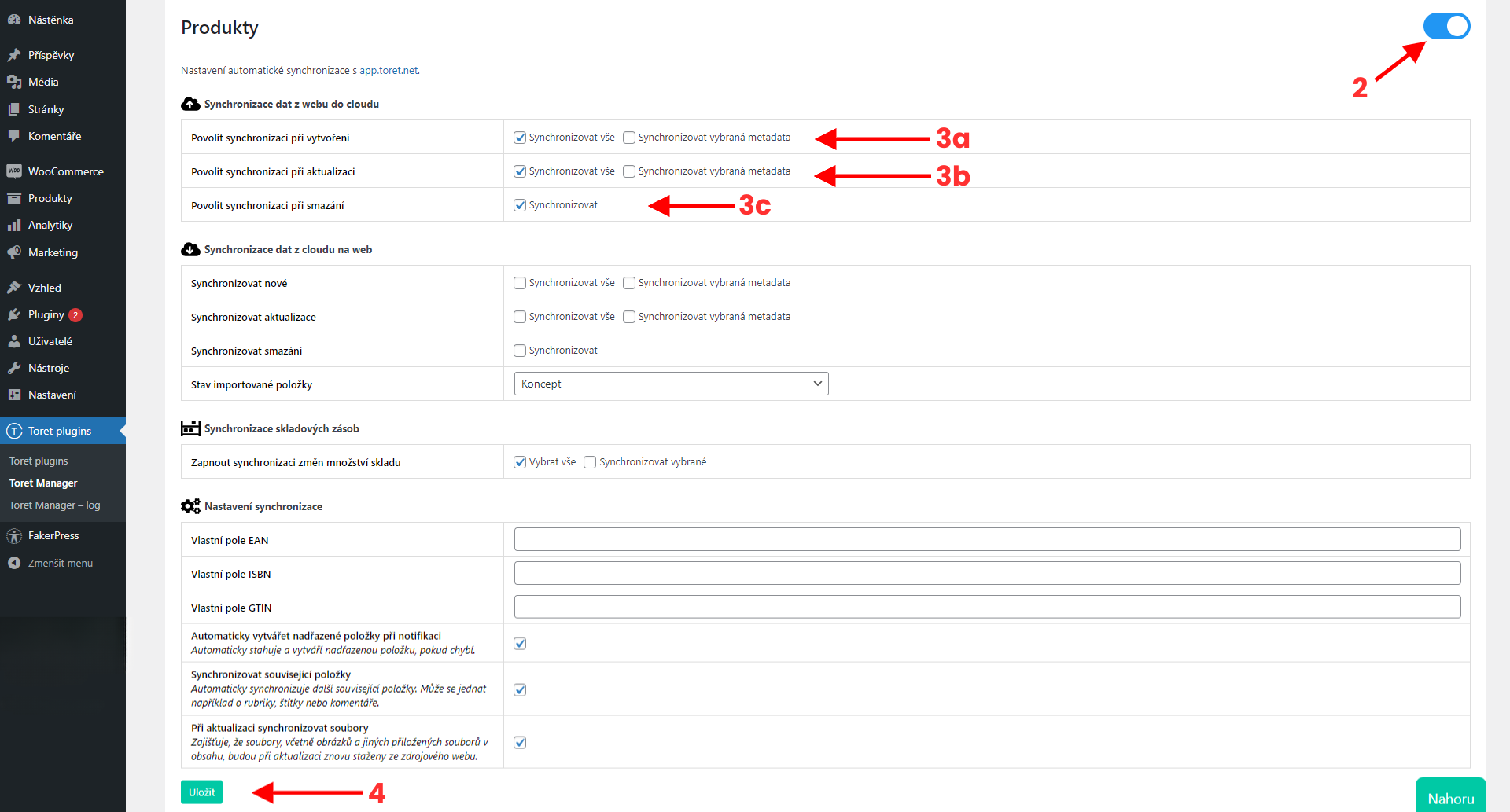Image resolution: width=1510 pixels, height=812 pixels.
Task: Check Synchronizovat vše for Synchronizovat aktualizace
Action: point(520,317)
